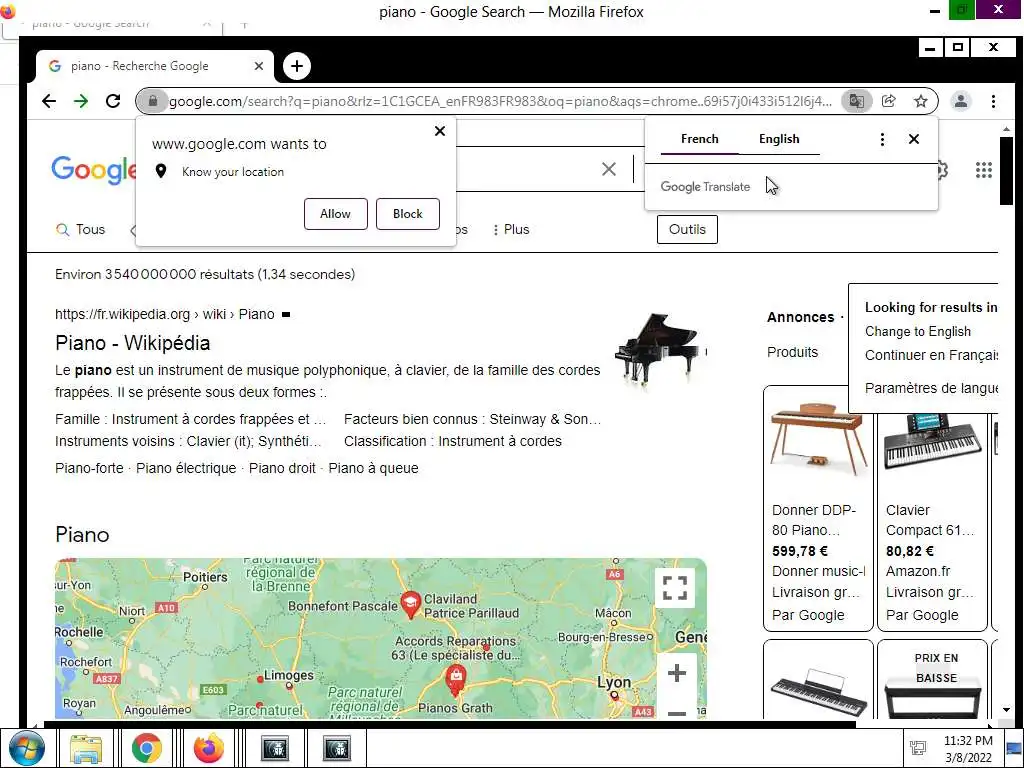Zoom in on the map
The image size is (1024, 768).
(677, 673)
